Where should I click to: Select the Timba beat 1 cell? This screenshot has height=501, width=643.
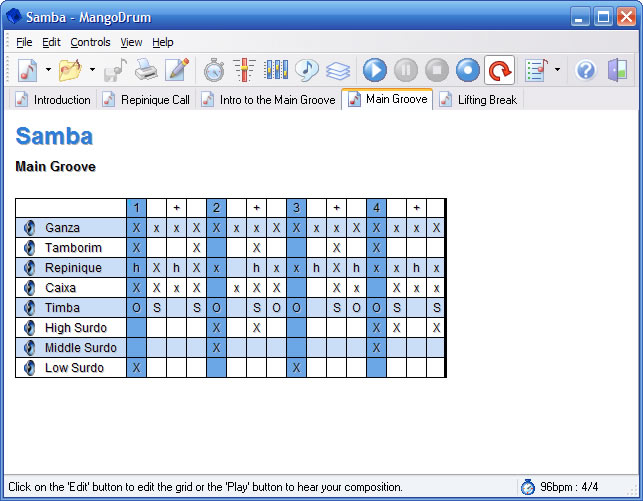(x=136, y=308)
